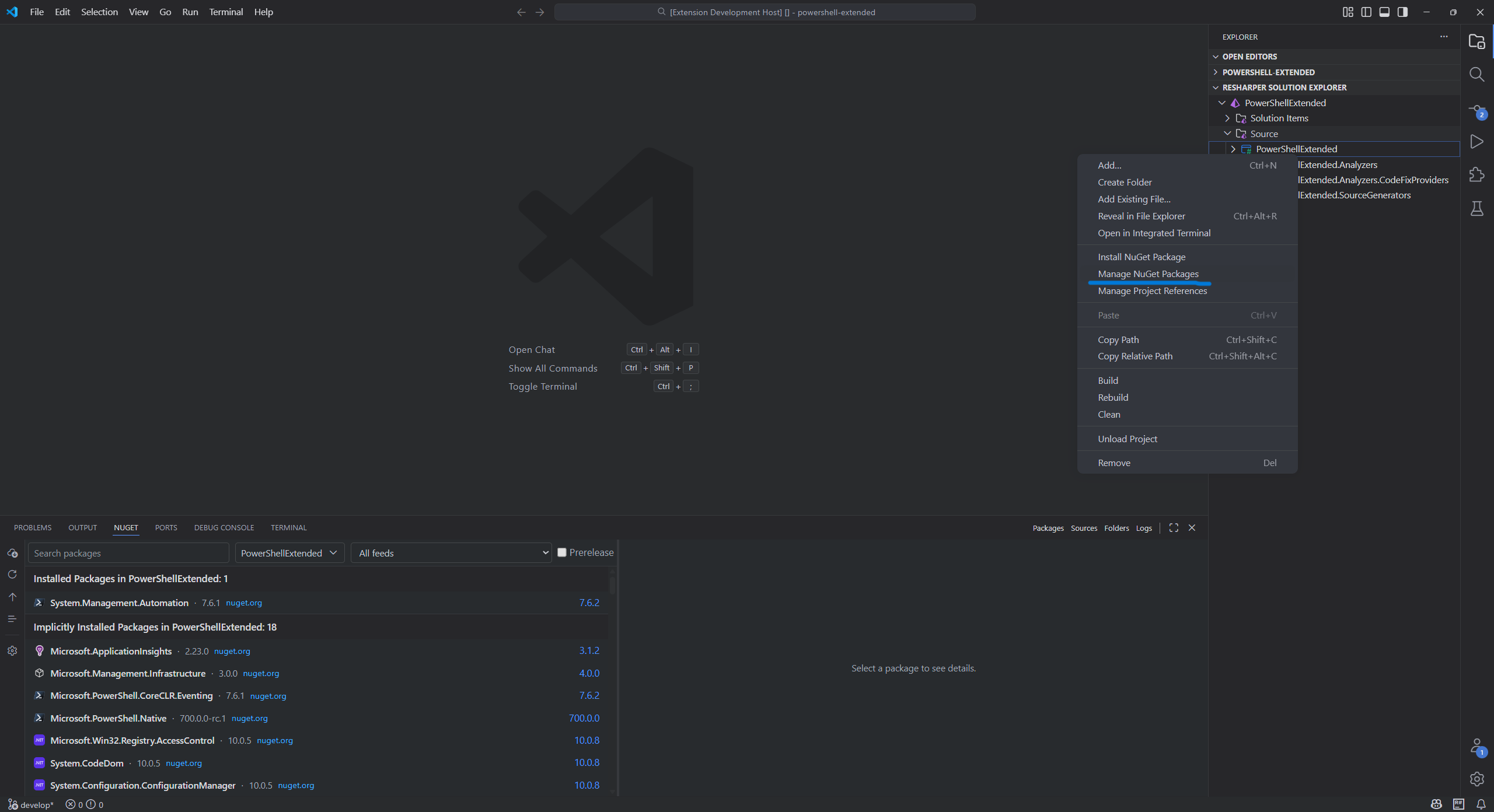Click the 700.0.0 version for Microsoft.PowerShell.Native
Image resolution: width=1494 pixels, height=812 pixels.
click(x=584, y=718)
